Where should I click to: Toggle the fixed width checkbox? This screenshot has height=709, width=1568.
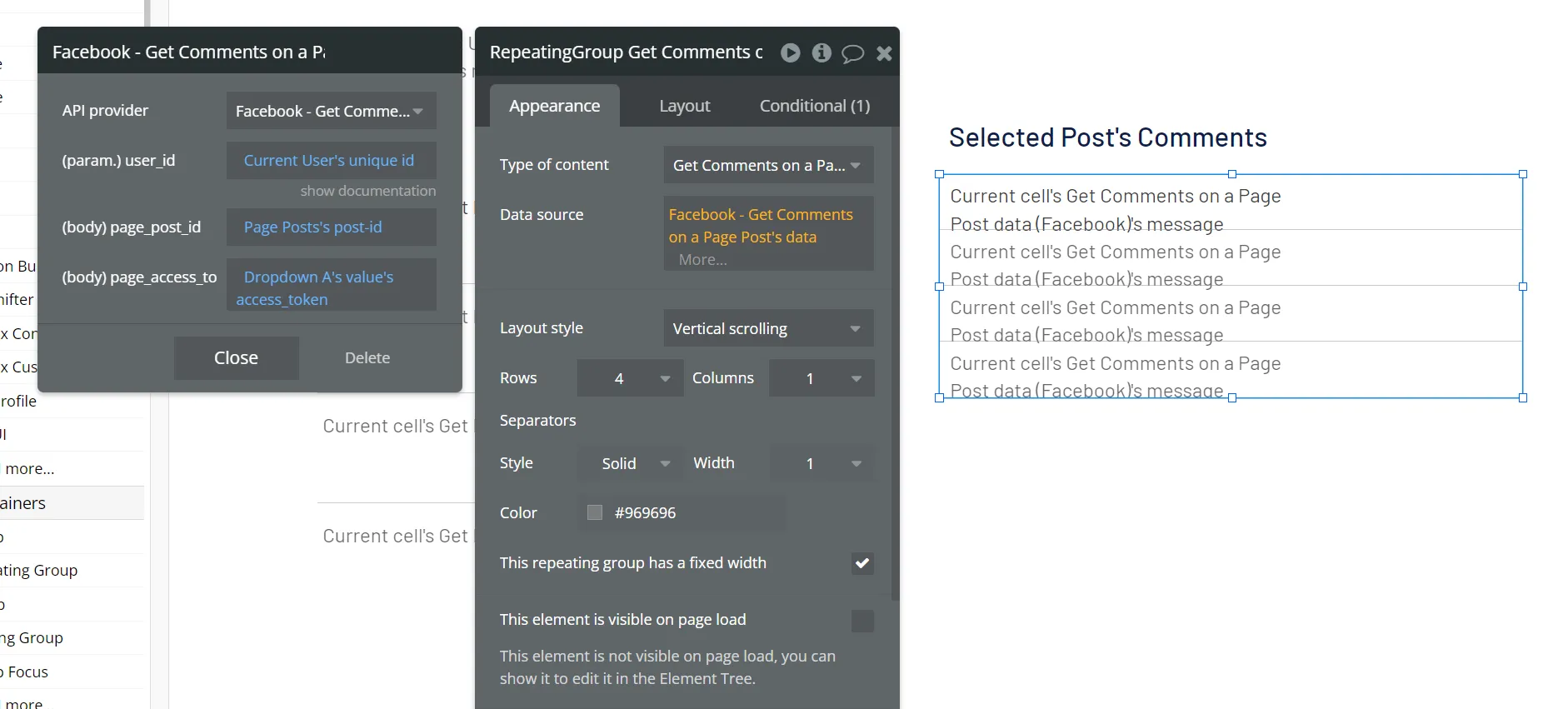tap(862, 563)
